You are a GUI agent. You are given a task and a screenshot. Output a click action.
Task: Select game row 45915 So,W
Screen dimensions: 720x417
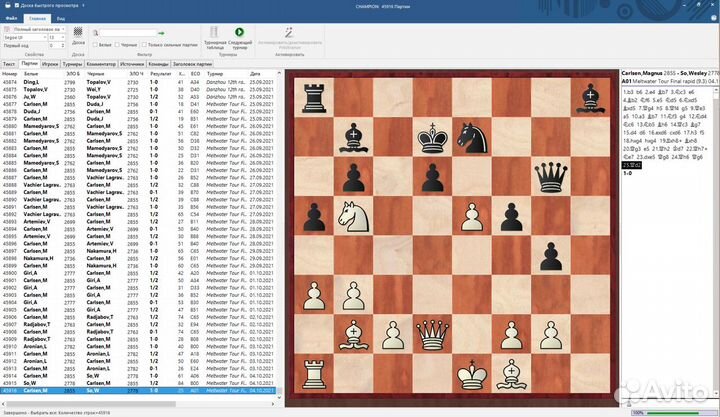pyautogui.click(x=138, y=383)
